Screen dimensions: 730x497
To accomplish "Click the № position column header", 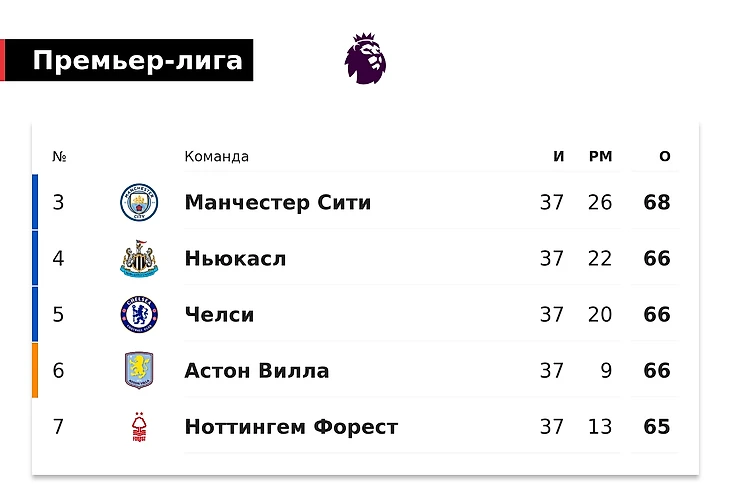I will point(59,156).
